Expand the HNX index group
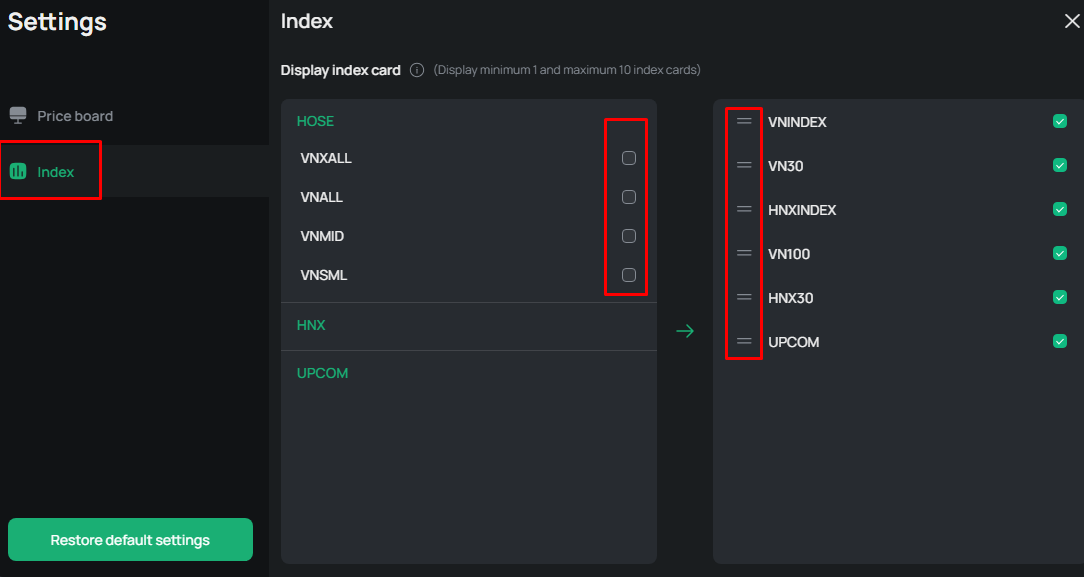This screenshot has width=1084, height=577. coord(469,325)
